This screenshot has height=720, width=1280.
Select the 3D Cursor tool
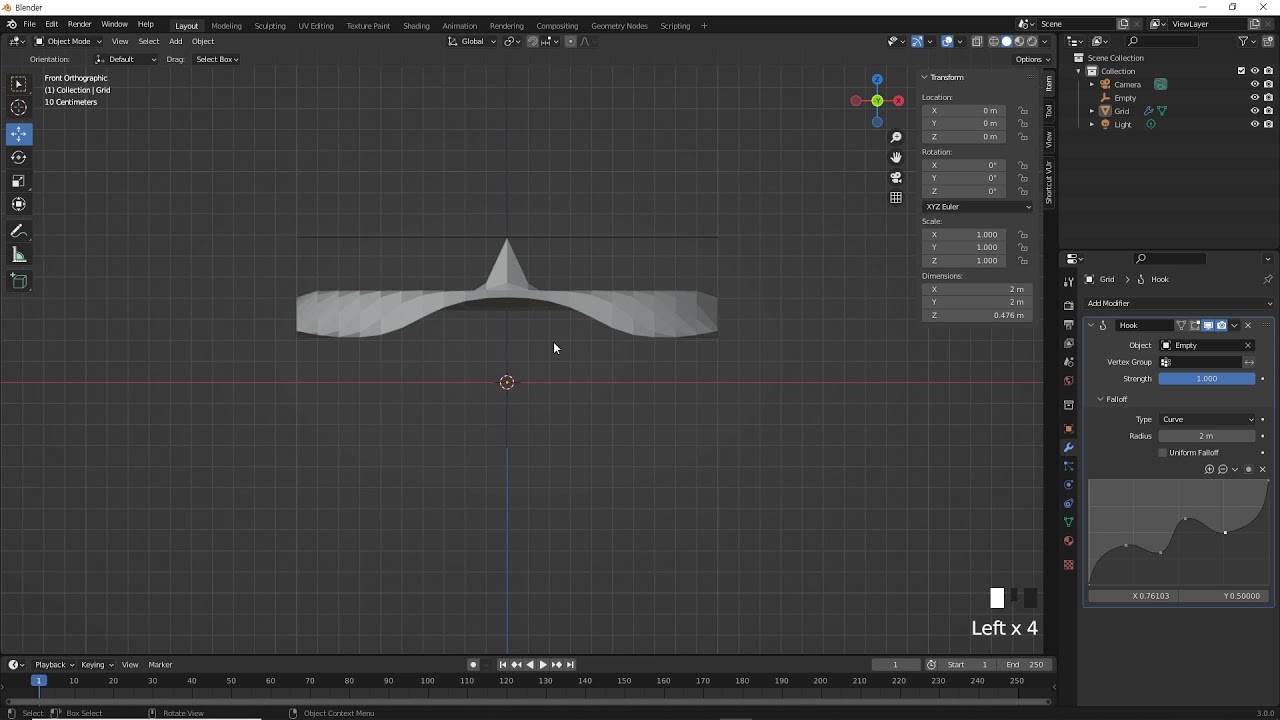[x=19, y=108]
